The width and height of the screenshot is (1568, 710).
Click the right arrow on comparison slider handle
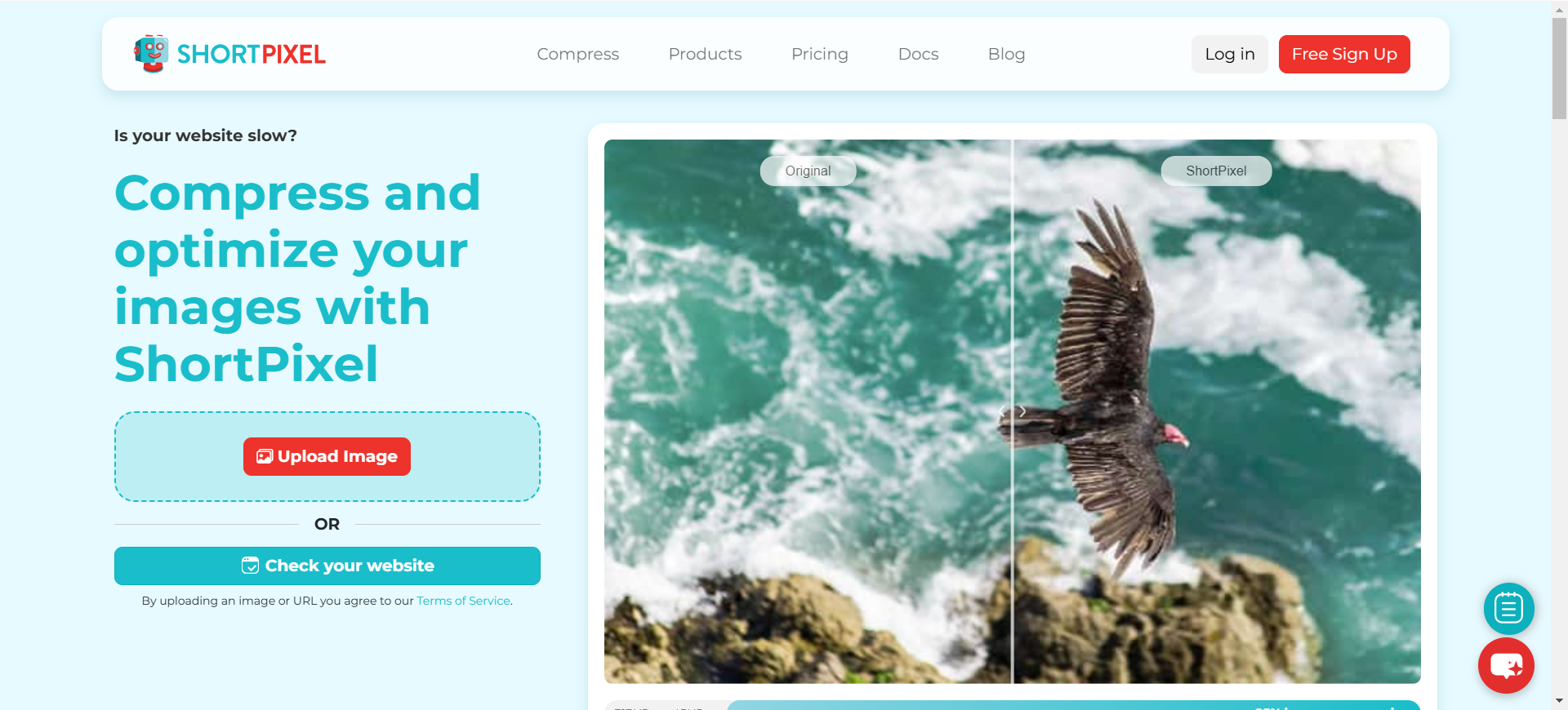click(1022, 411)
